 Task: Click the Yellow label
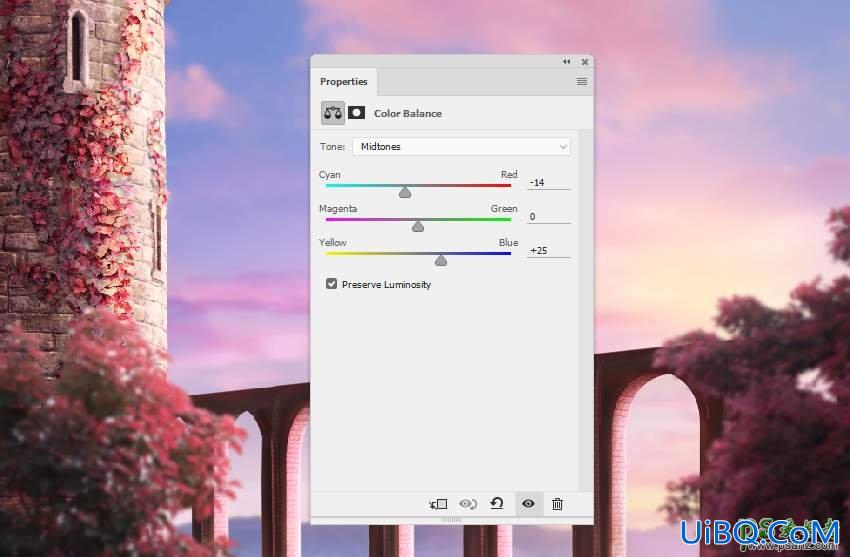(x=332, y=243)
